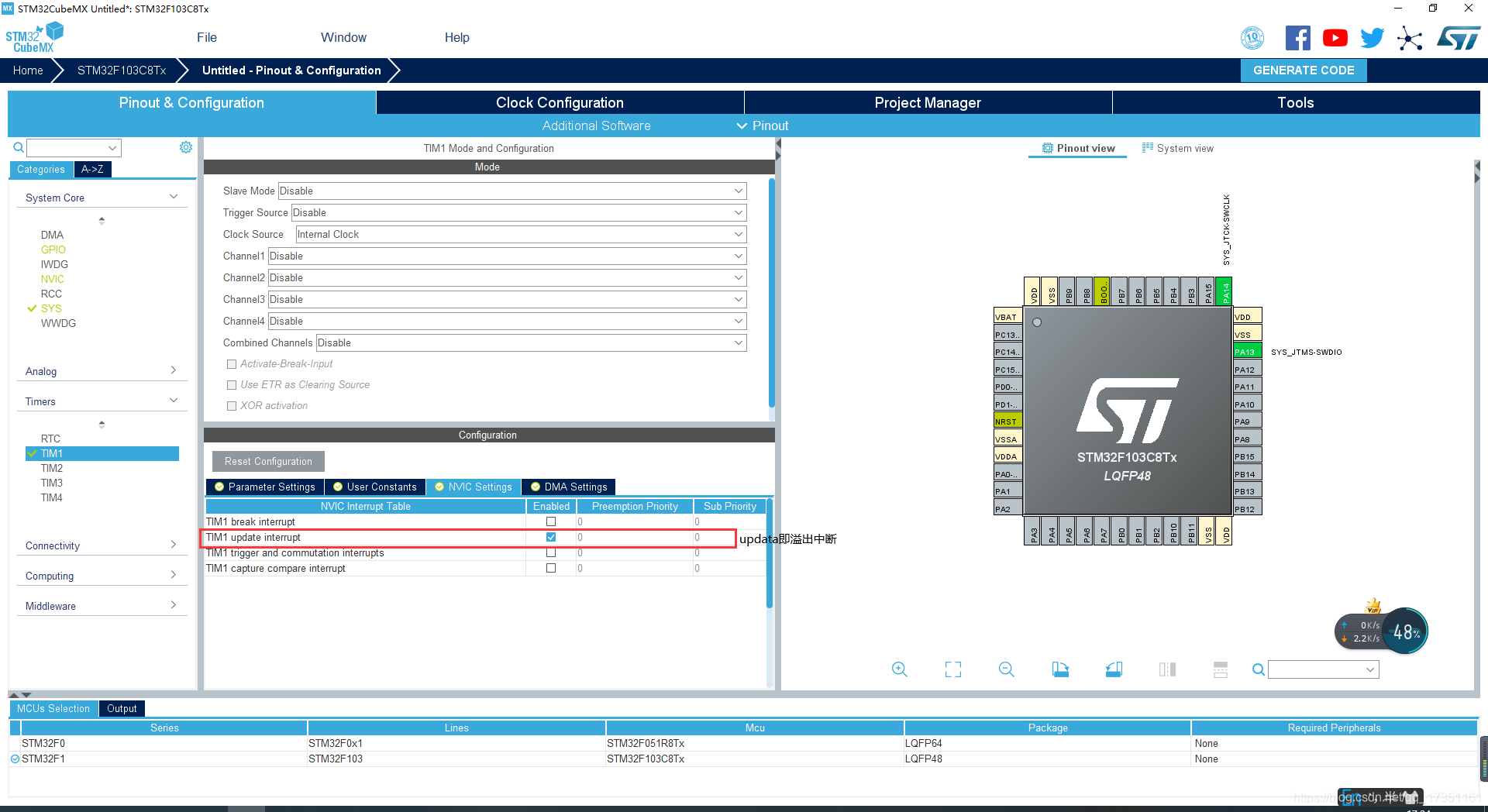Zoom in on the chip pinout view
Image resolution: width=1488 pixels, height=812 pixels.
pyautogui.click(x=899, y=669)
